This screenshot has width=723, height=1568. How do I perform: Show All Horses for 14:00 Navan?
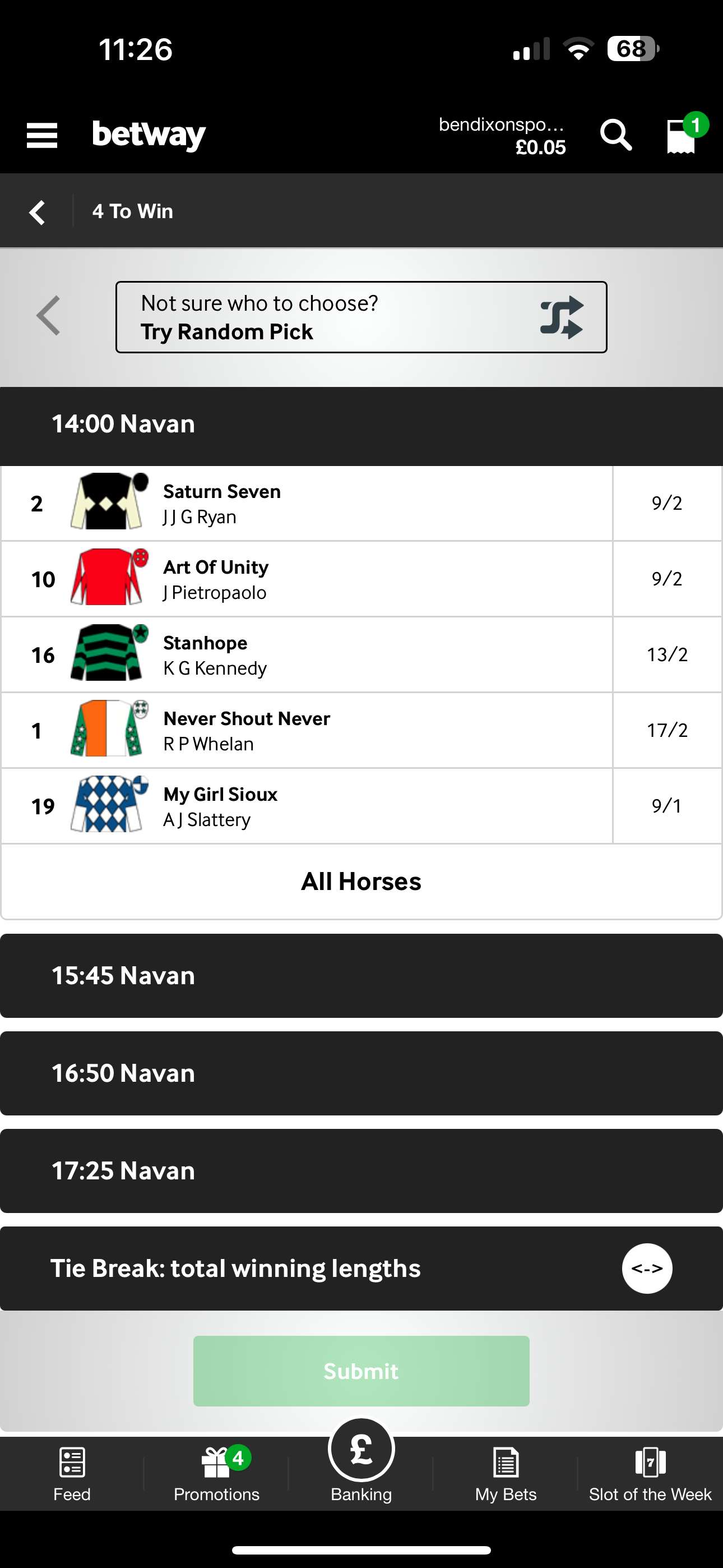tap(361, 881)
